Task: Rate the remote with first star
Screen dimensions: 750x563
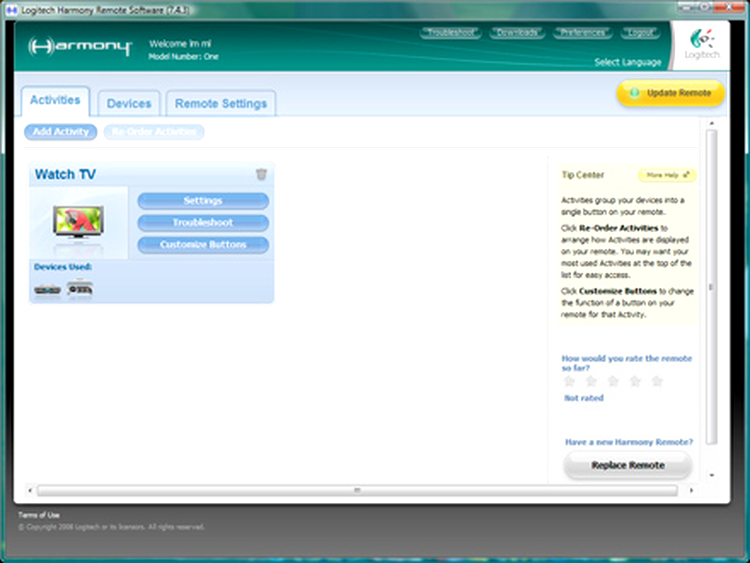Action: (569, 381)
